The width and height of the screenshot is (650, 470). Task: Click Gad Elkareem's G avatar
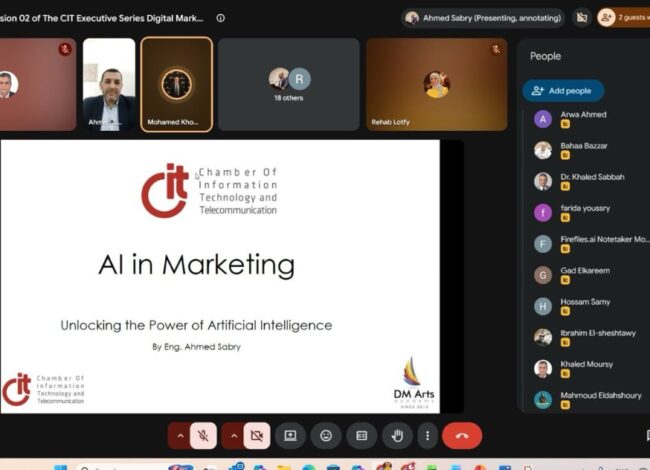(543, 275)
